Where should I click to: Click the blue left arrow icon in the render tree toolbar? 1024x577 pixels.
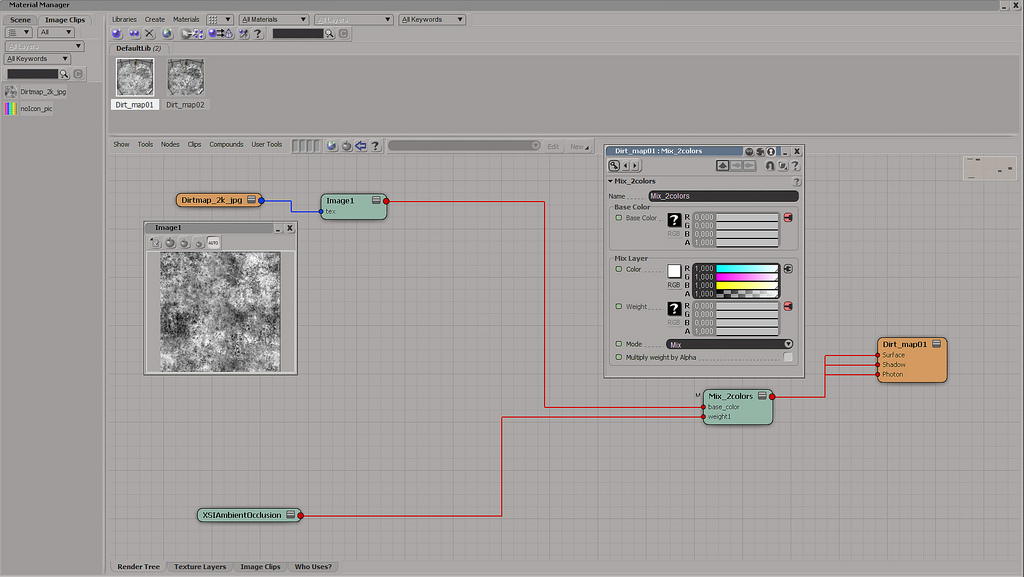pyautogui.click(x=360, y=146)
